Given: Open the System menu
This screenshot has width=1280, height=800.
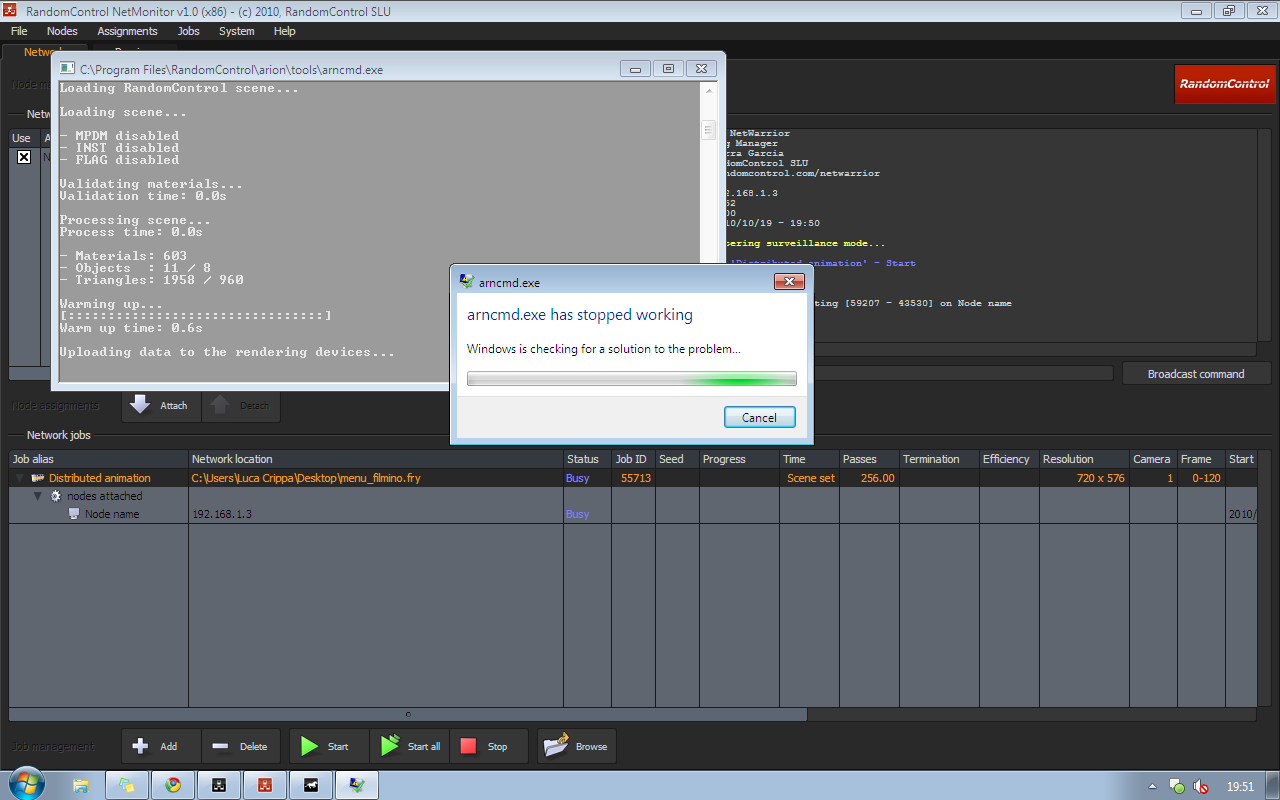Looking at the screenshot, I should click(x=237, y=31).
